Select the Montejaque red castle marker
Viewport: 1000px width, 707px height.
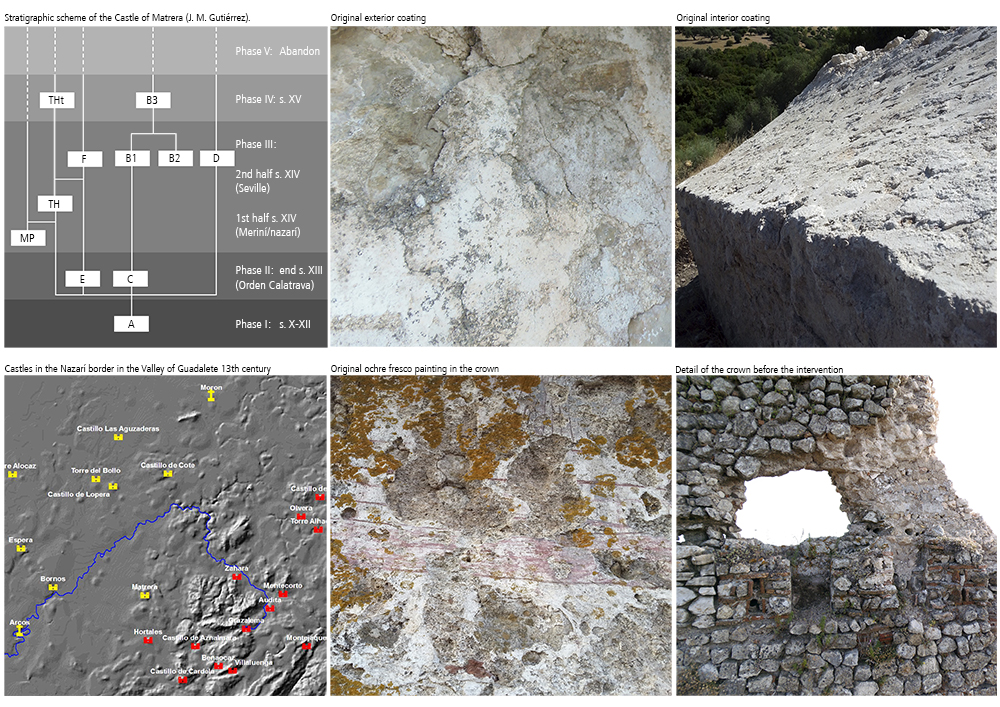click(306, 646)
